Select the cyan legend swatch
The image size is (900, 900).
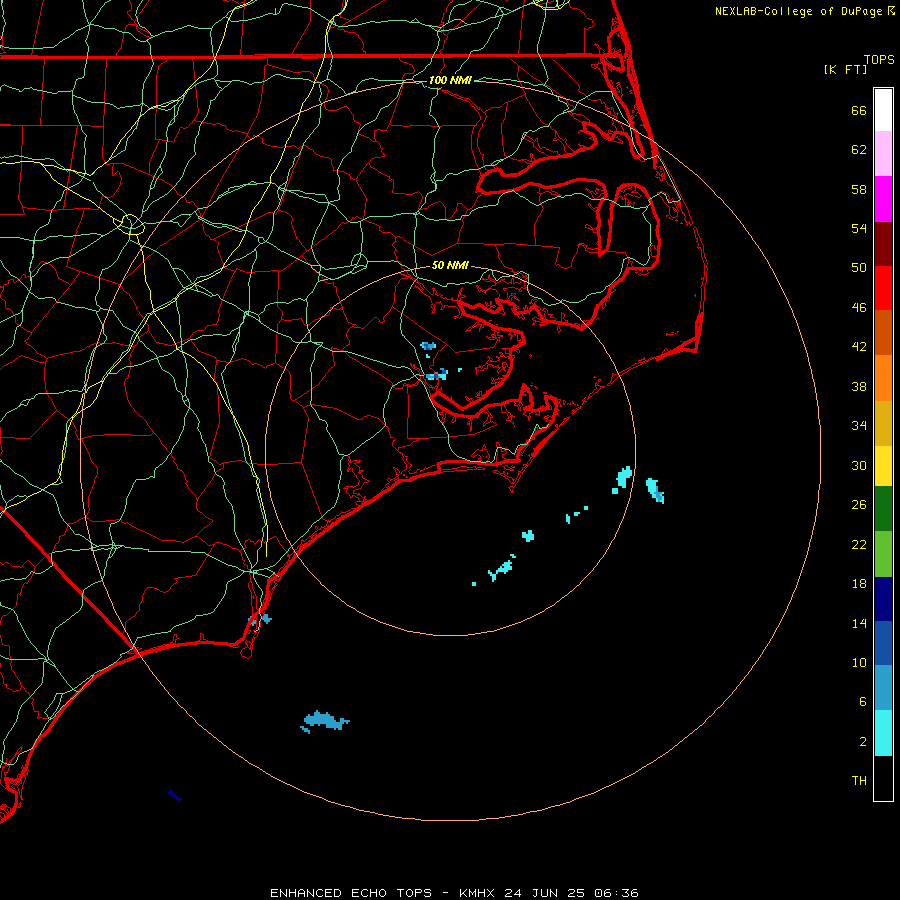pos(883,733)
